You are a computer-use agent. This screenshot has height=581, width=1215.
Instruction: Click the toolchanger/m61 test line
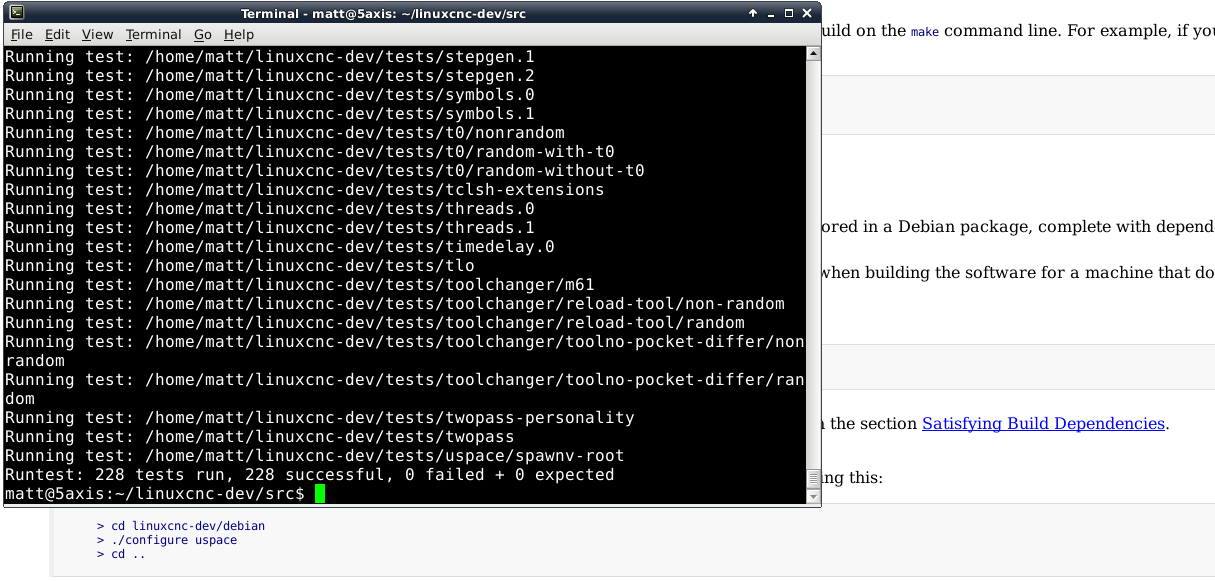(x=300, y=284)
